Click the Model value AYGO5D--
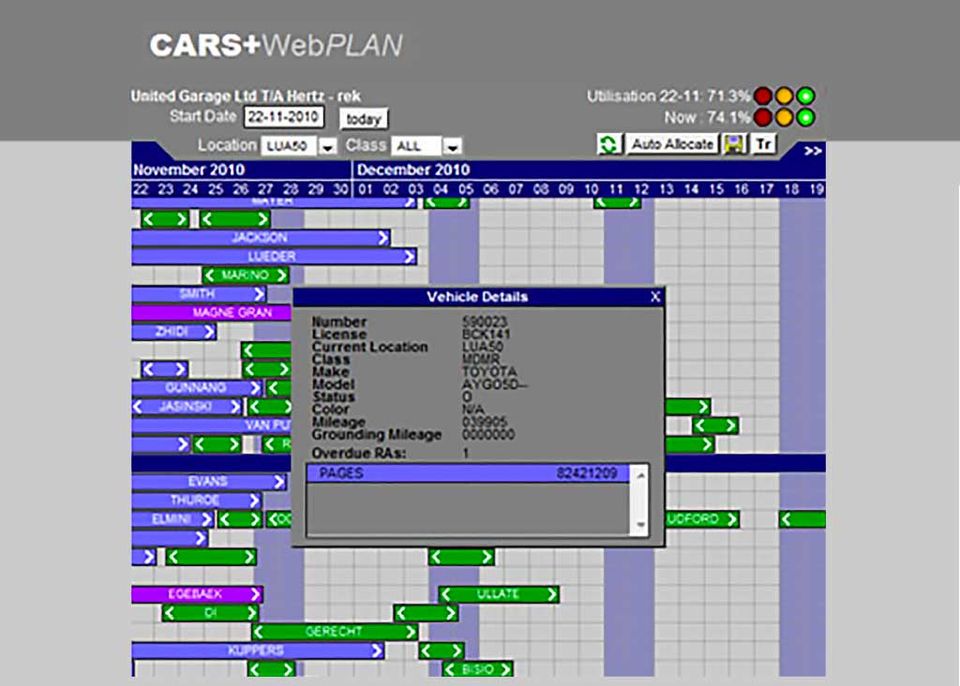Screen dimensions: 960x686 click(495, 385)
